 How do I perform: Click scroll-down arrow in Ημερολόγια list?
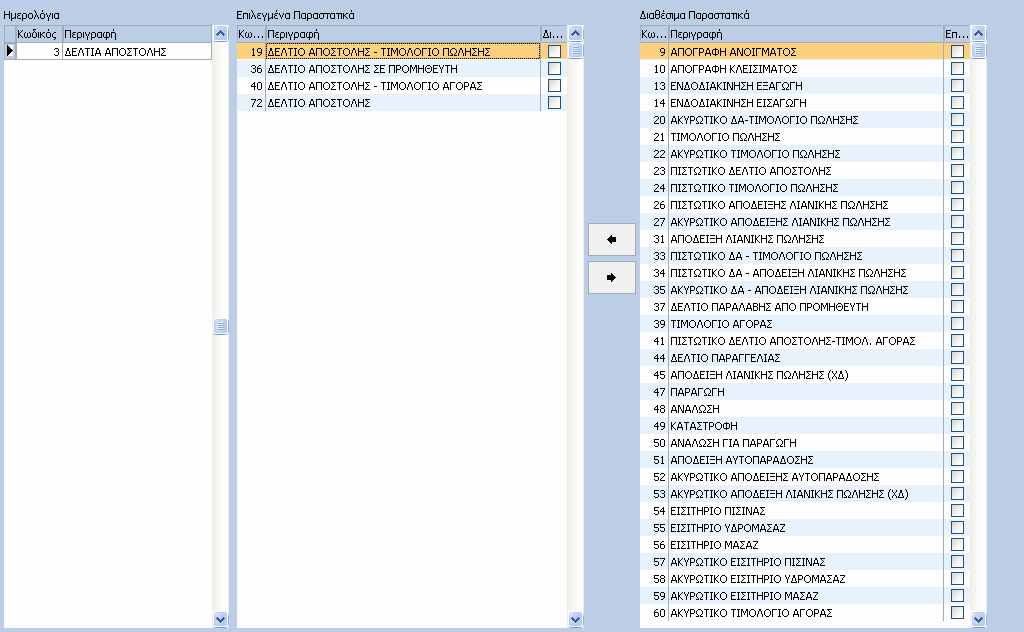pyautogui.click(x=220, y=619)
